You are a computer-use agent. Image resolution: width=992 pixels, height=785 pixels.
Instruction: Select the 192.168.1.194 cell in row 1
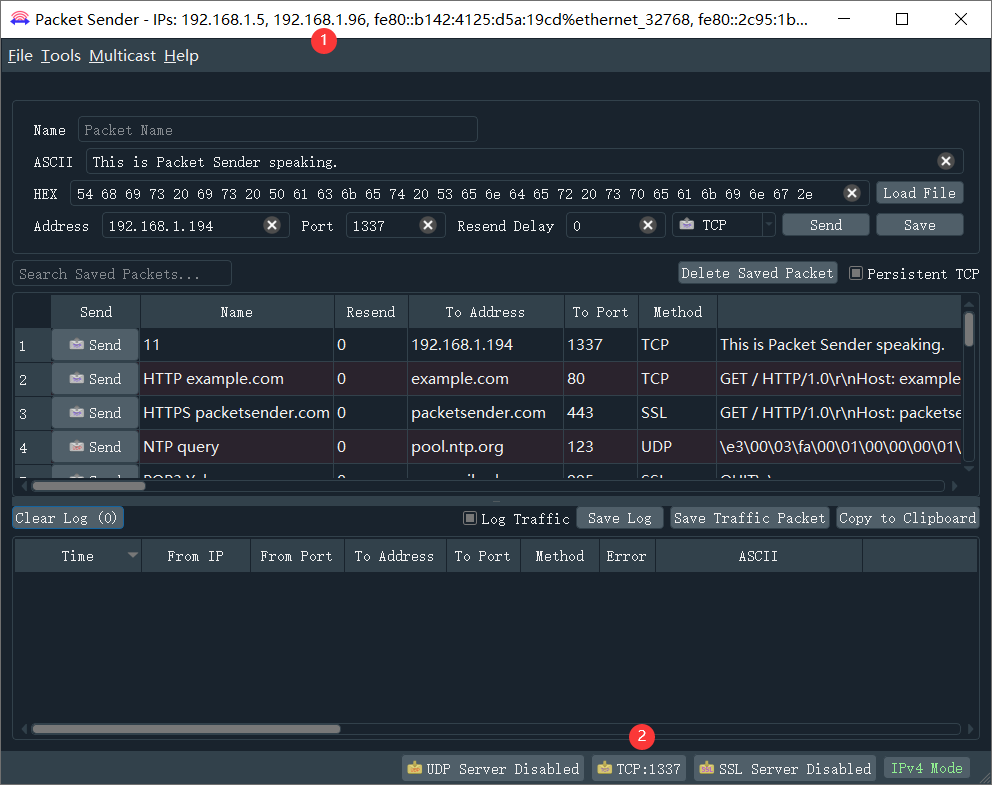(485, 345)
